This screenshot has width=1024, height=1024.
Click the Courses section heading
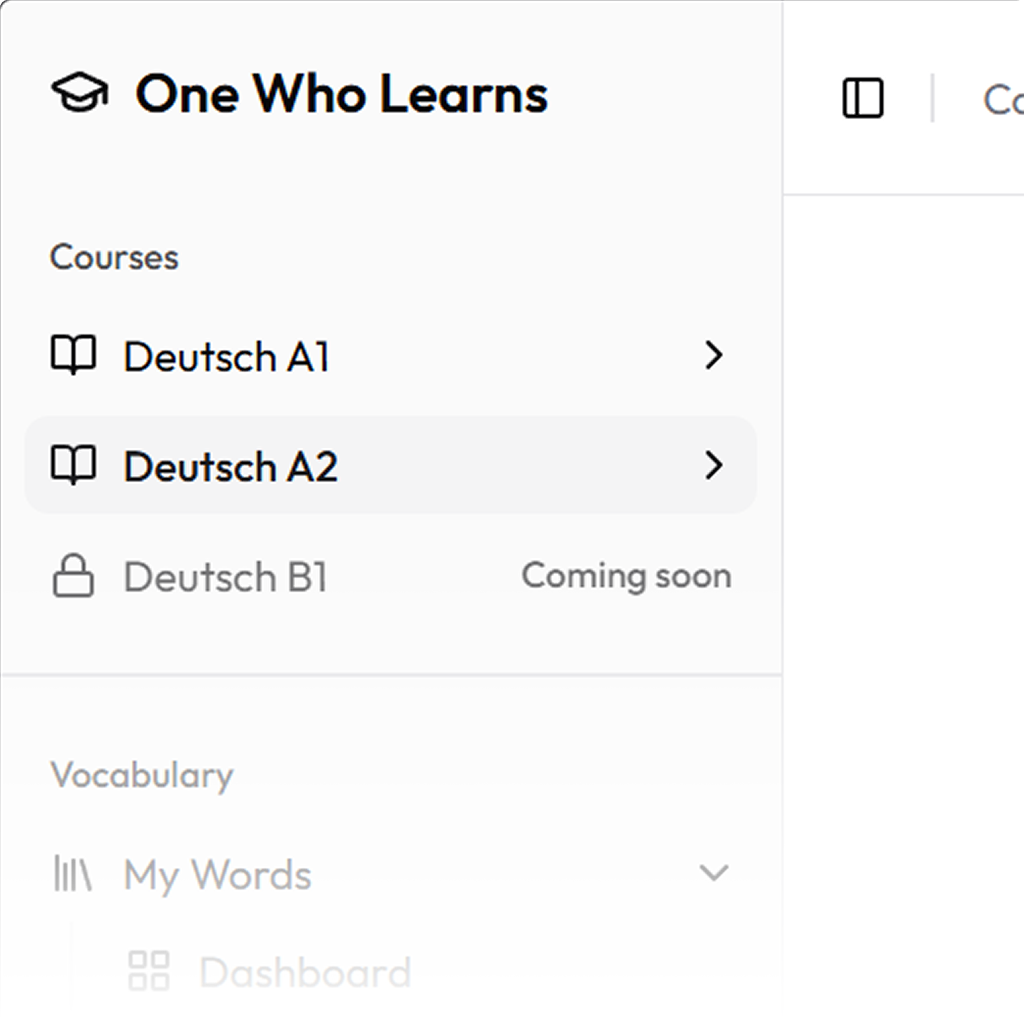(x=114, y=257)
